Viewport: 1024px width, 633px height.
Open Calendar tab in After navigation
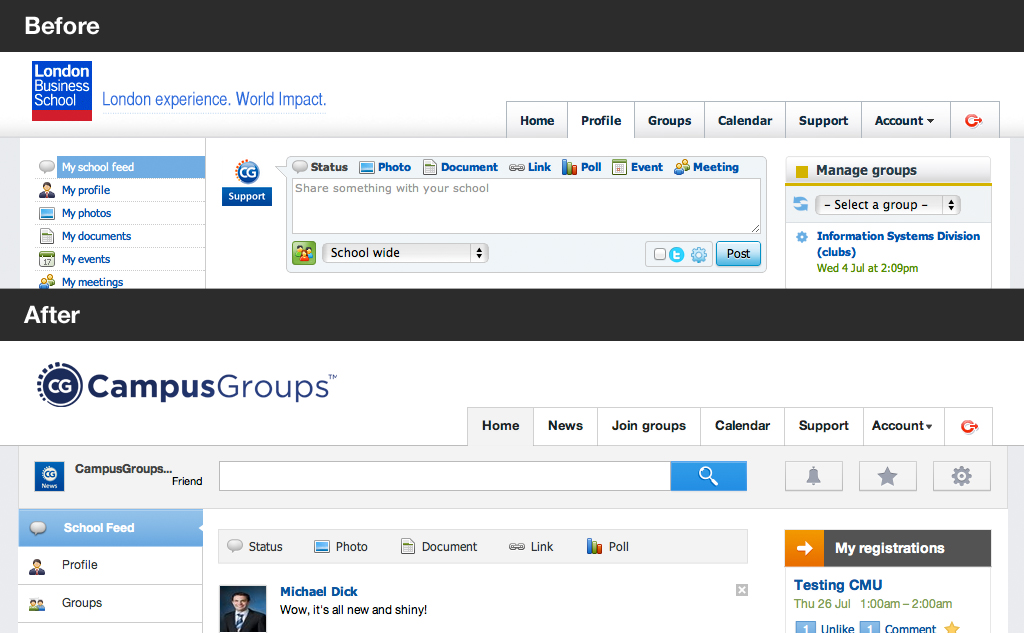coord(743,425)
